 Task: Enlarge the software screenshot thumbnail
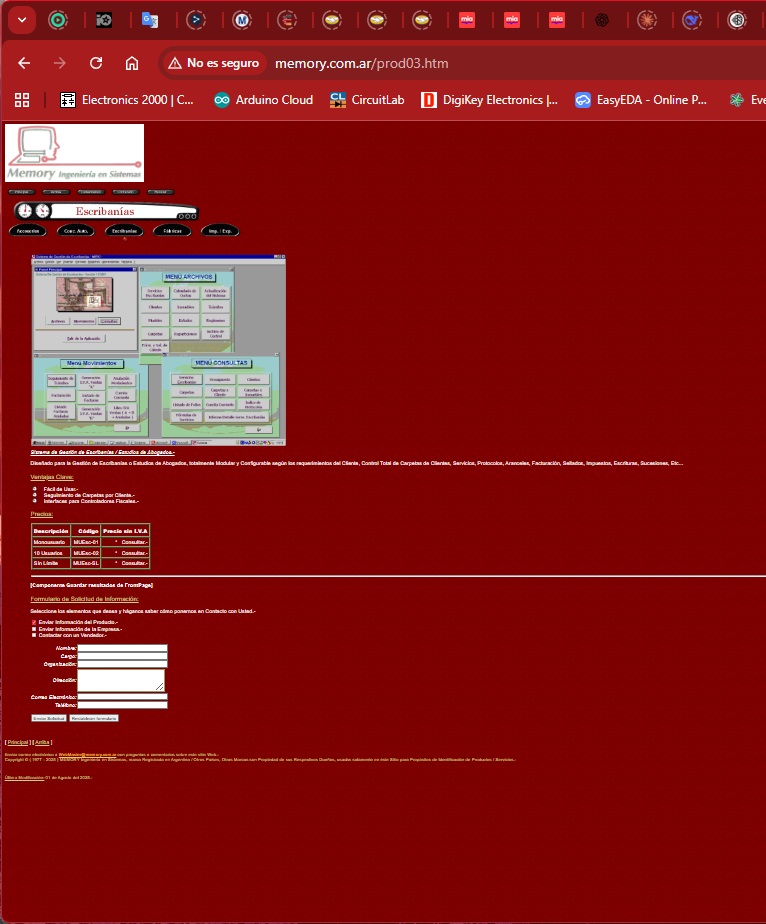coord(159,350)
